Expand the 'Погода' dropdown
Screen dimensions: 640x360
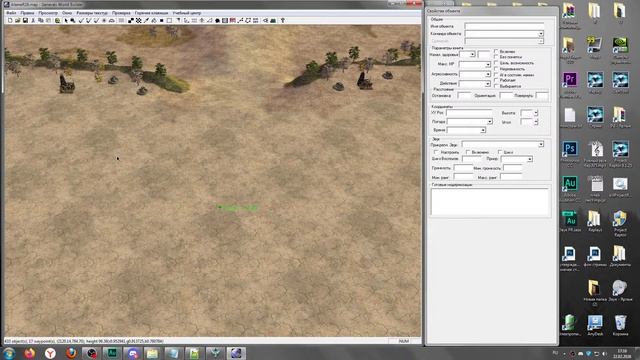click(490, 122)
